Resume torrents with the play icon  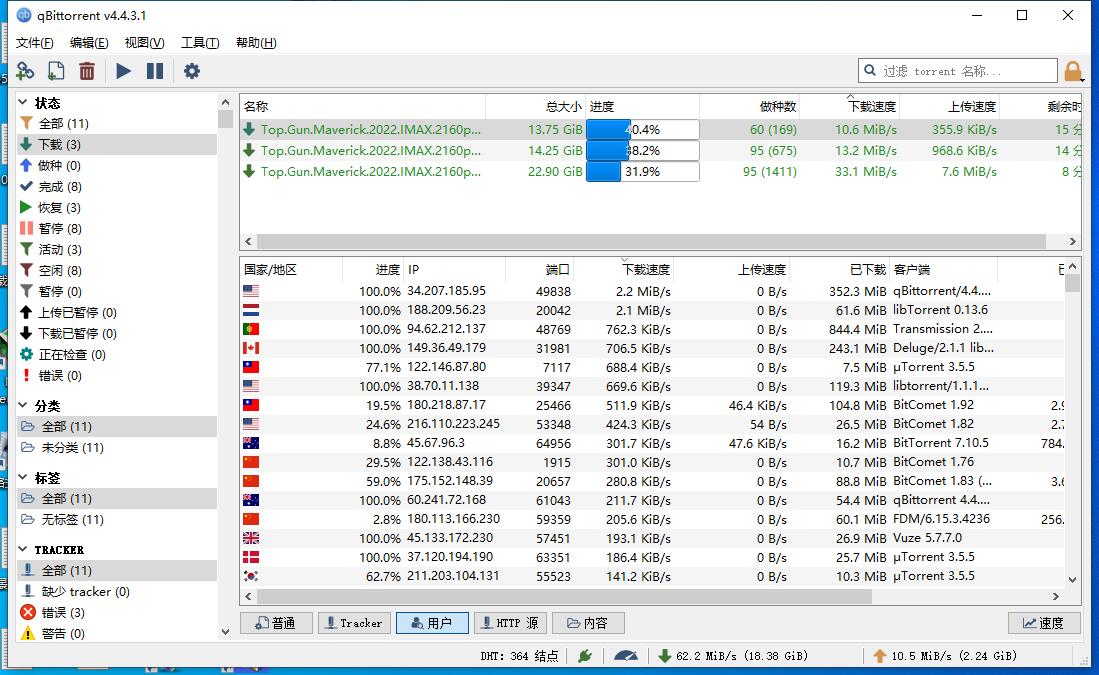123,71
